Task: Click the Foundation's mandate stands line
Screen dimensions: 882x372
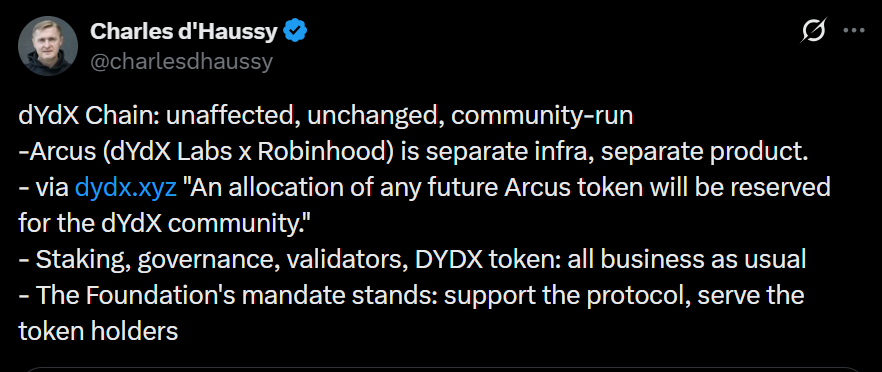Action: click(x=411, y=295)
